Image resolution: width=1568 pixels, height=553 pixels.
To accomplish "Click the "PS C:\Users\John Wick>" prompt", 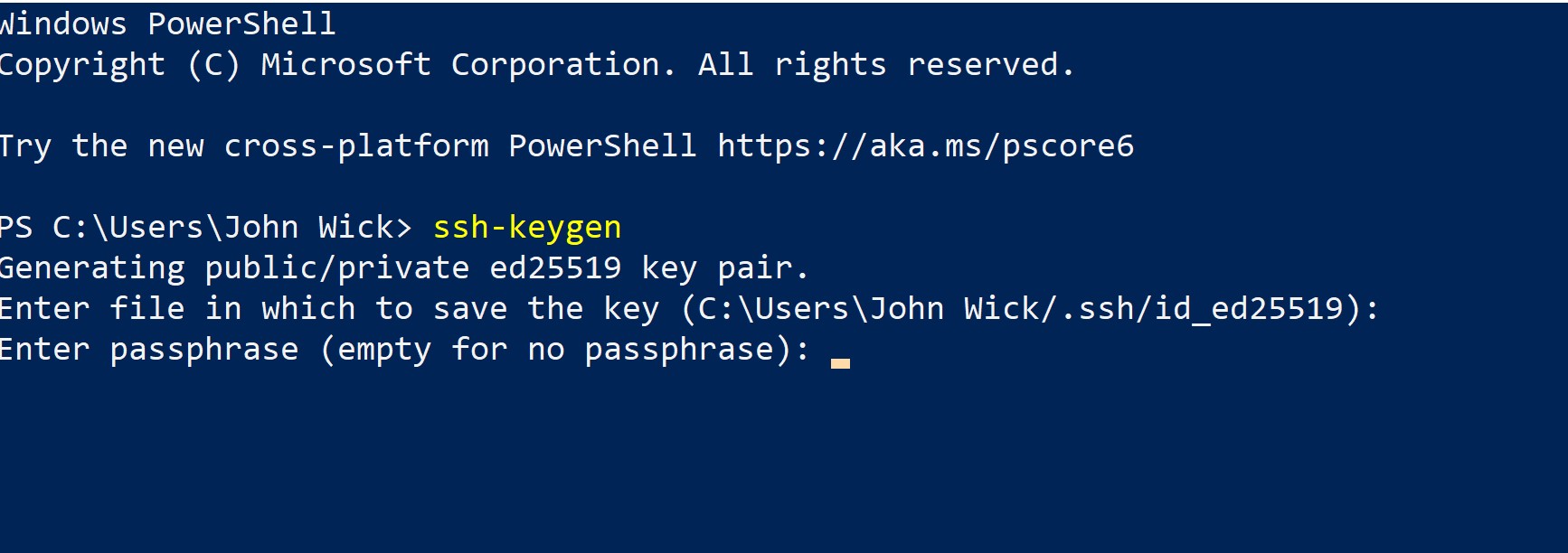I will [x=205, y=228].
